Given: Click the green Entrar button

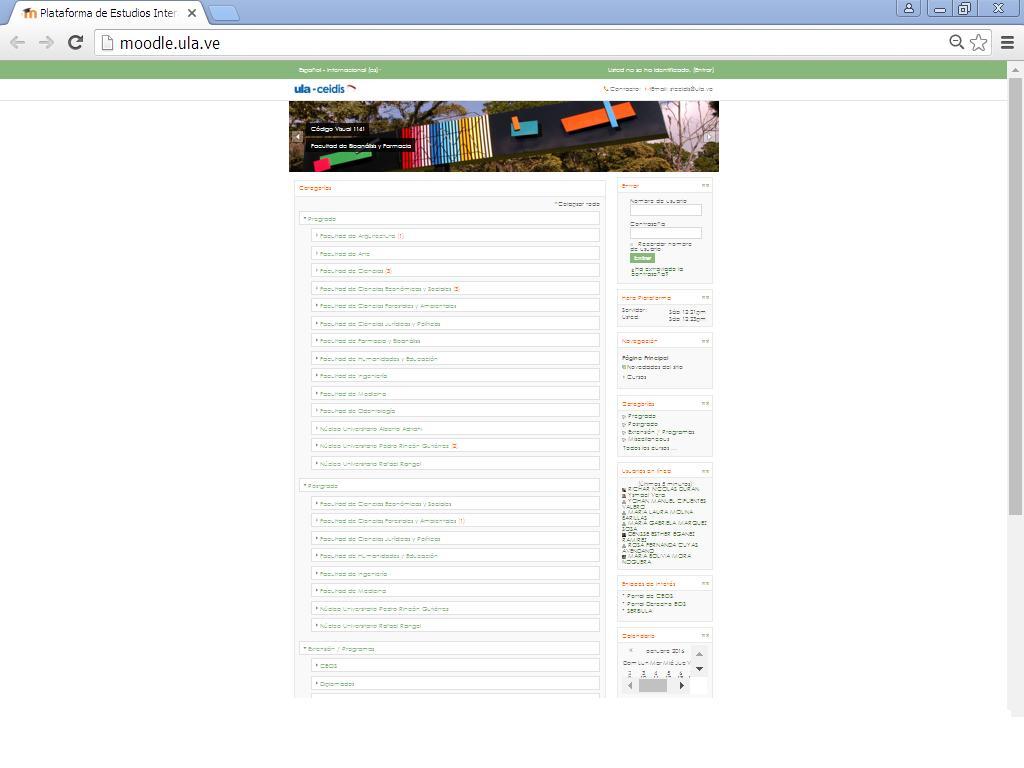Looking at the screenshot, I should 642,258.
